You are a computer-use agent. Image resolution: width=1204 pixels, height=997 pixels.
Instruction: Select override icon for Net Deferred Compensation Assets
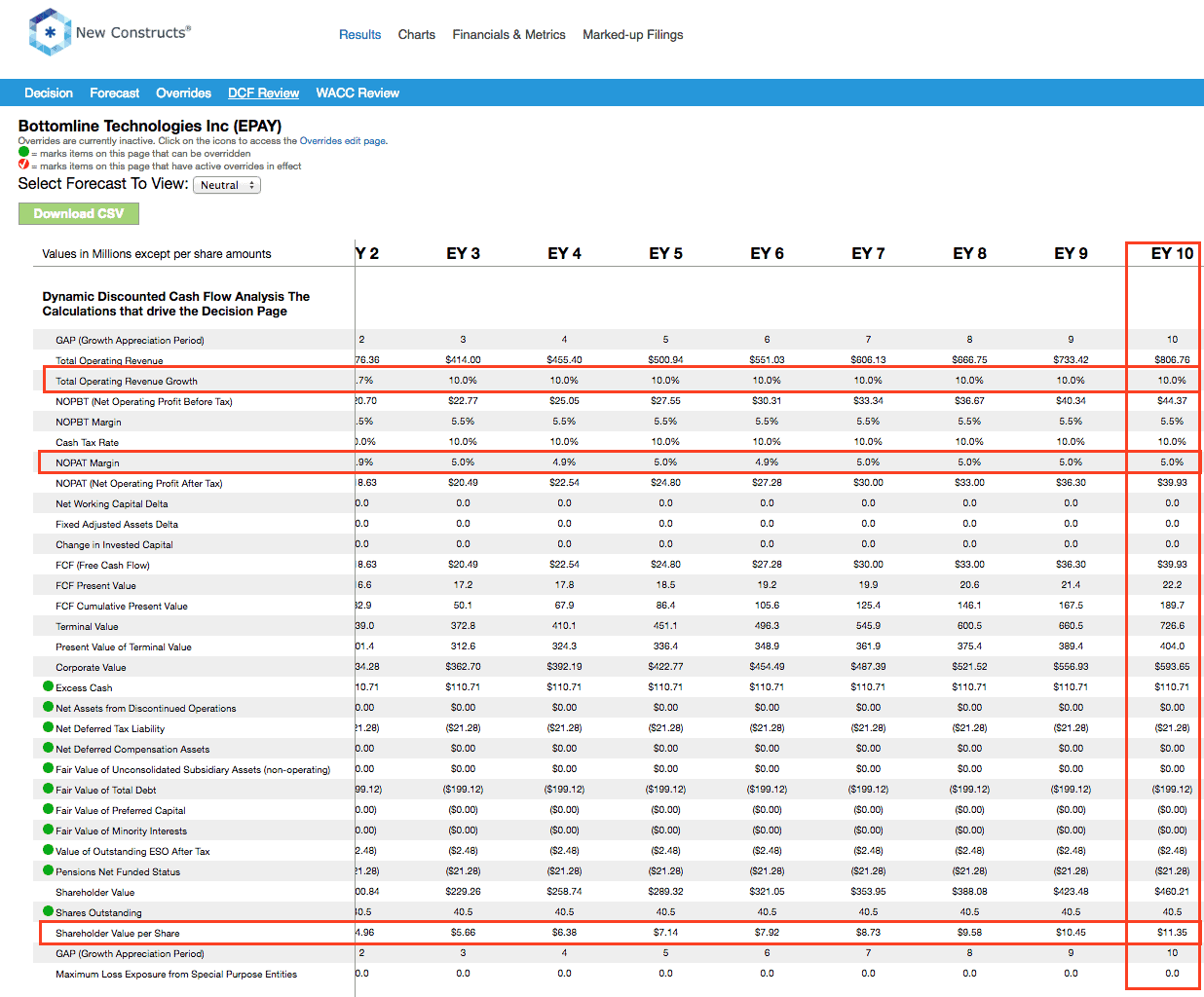pos(48,748)
